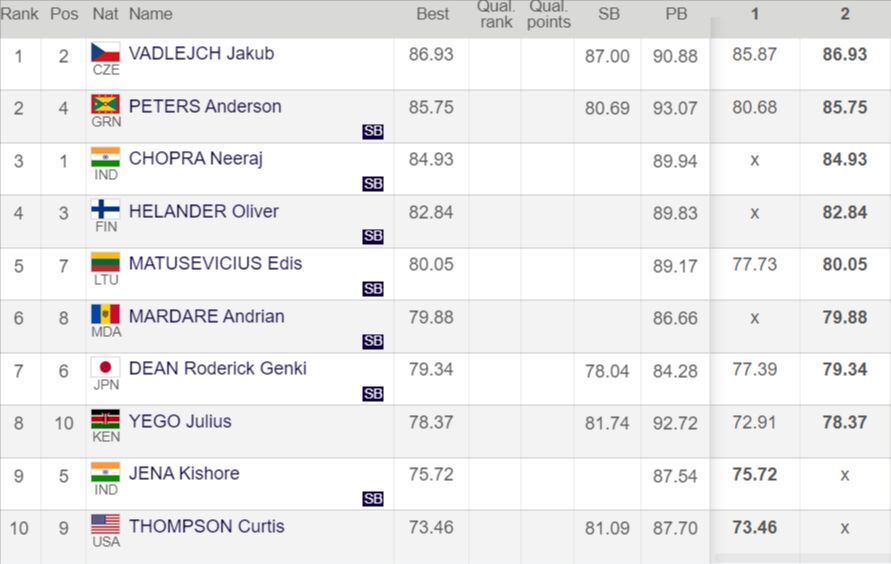Screen dimensions: 891x564
Task: Open THOMPSON Curtis athlete profile
Action: pyautogui.click(x=206, y=526)
